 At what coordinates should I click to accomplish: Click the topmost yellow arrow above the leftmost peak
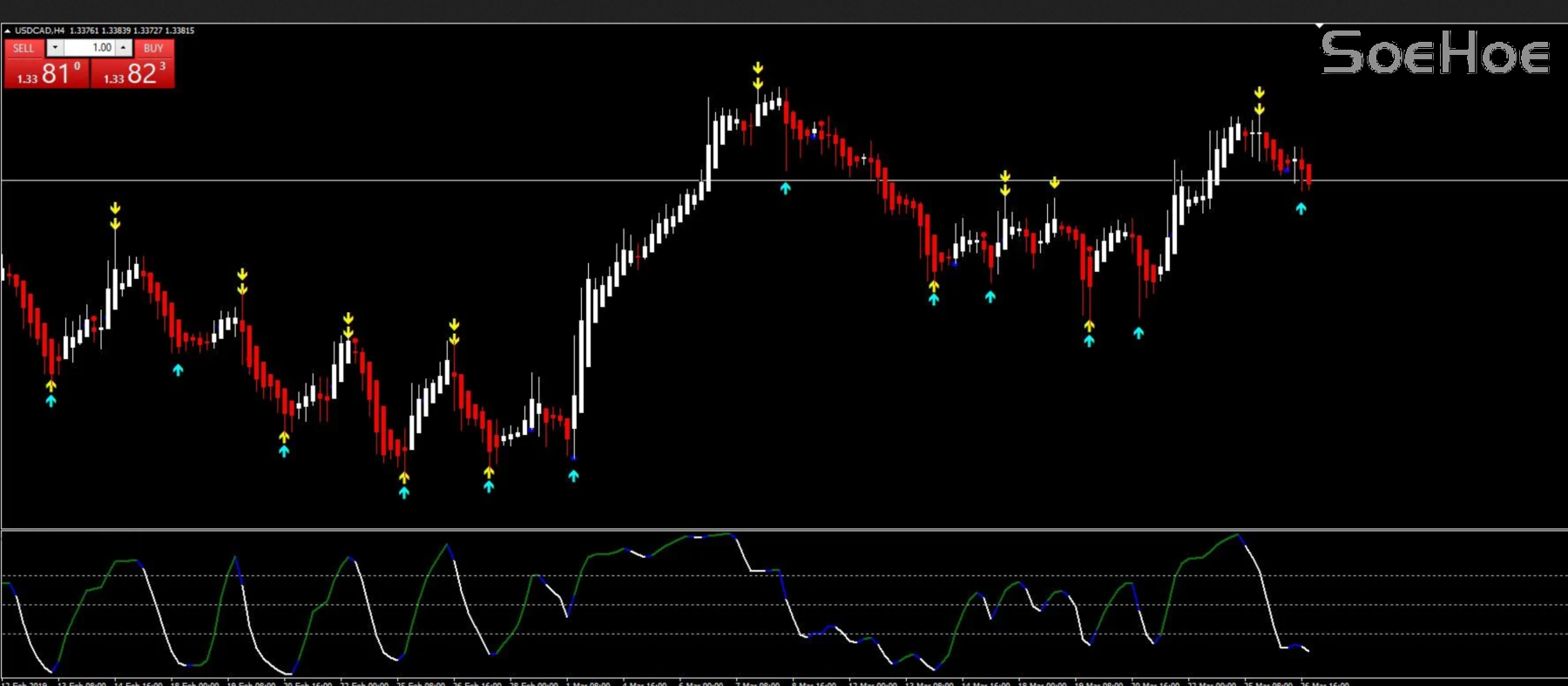115,208
